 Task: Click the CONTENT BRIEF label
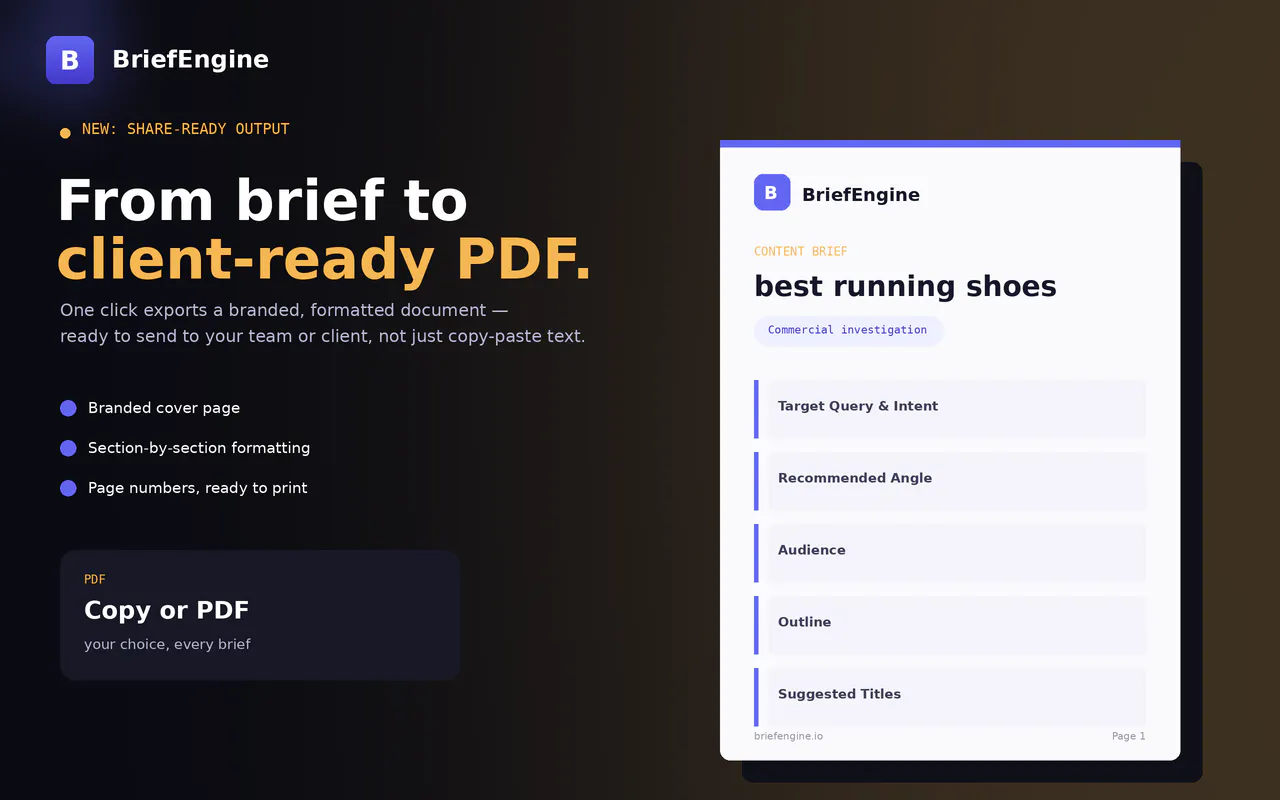click(801, 251)
